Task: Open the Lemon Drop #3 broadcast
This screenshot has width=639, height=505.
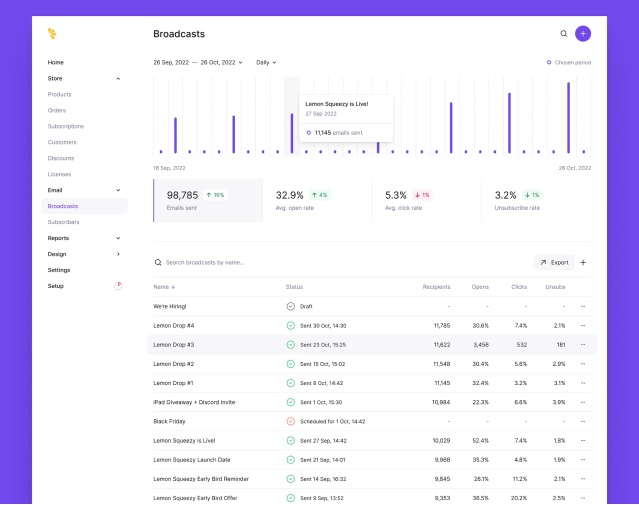Action: coord(174,344)
